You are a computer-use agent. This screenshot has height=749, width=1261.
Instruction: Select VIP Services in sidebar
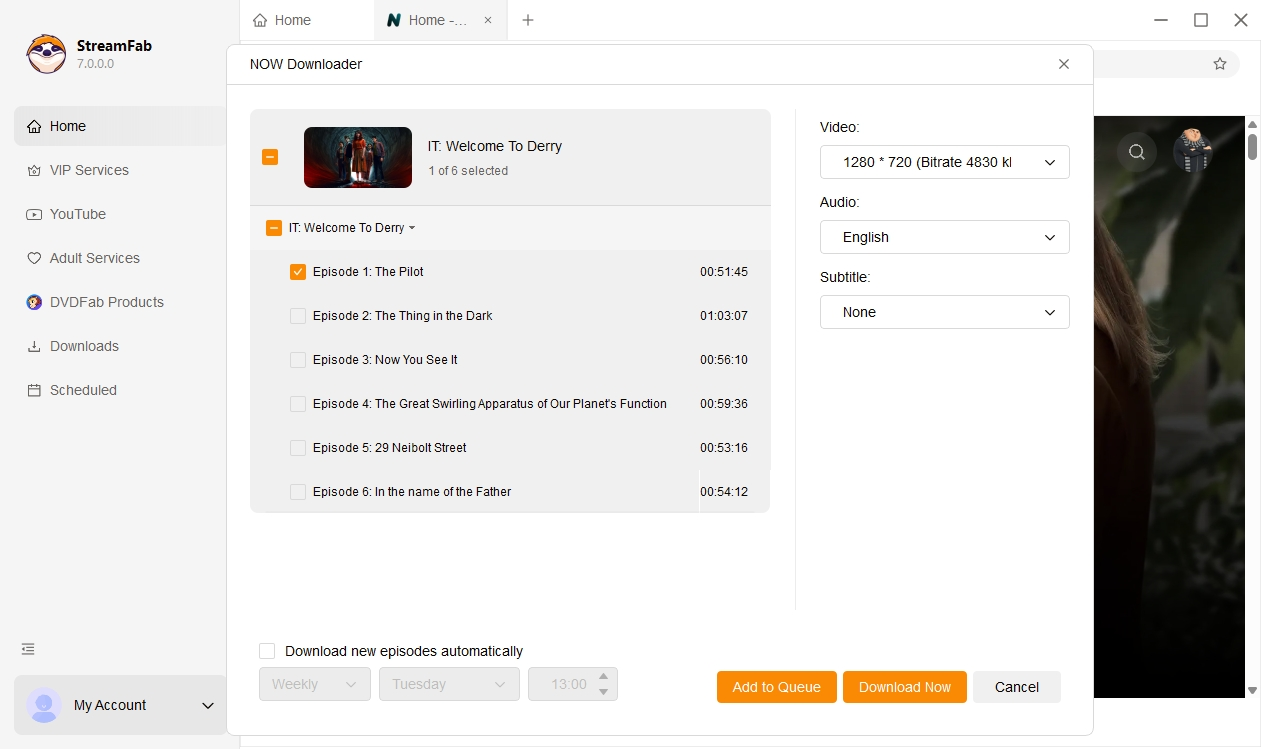coord(89,170)
